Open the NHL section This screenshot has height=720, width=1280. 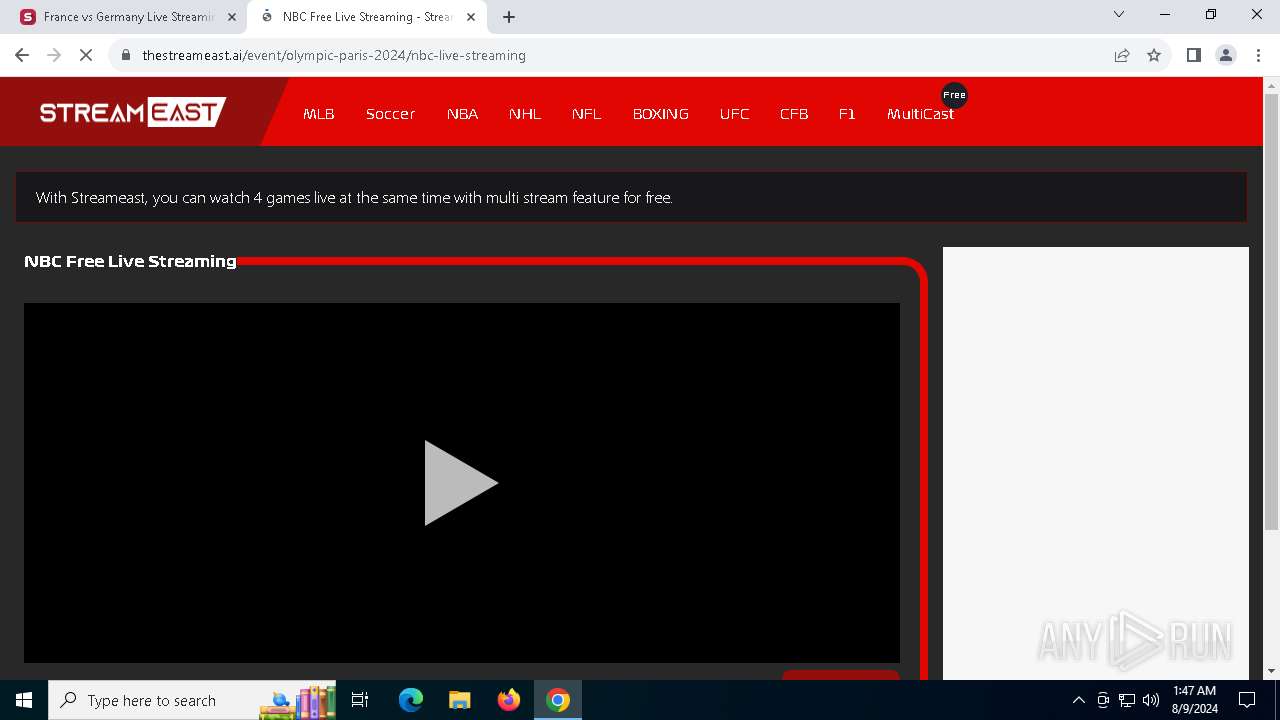click(525, 114)
